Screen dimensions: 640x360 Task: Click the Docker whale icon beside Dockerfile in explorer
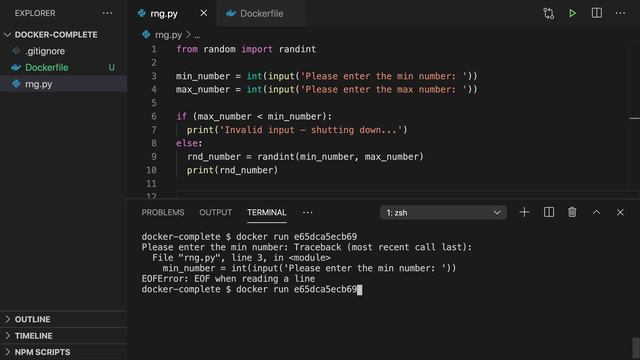(x=16, y=67)
